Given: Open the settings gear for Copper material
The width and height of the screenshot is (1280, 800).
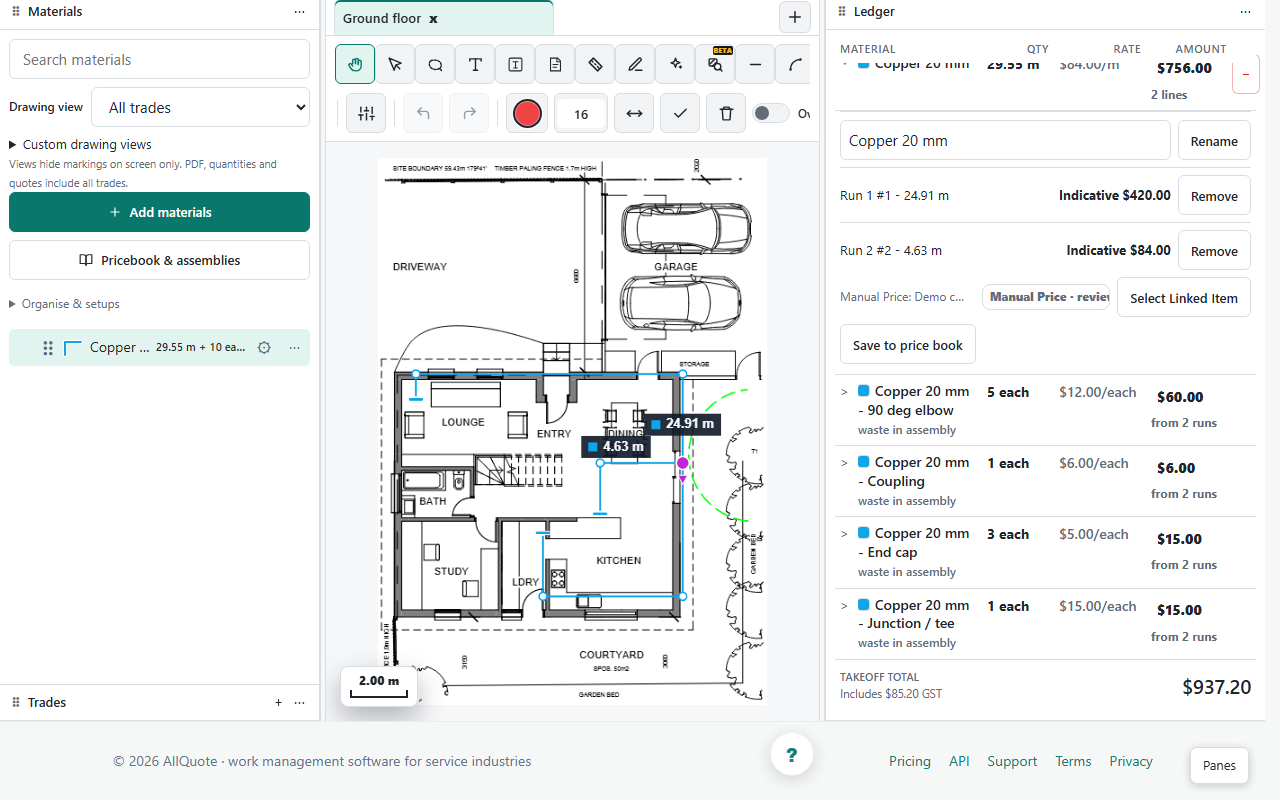Looking at the screenshot, I should [x=264, y=348].
